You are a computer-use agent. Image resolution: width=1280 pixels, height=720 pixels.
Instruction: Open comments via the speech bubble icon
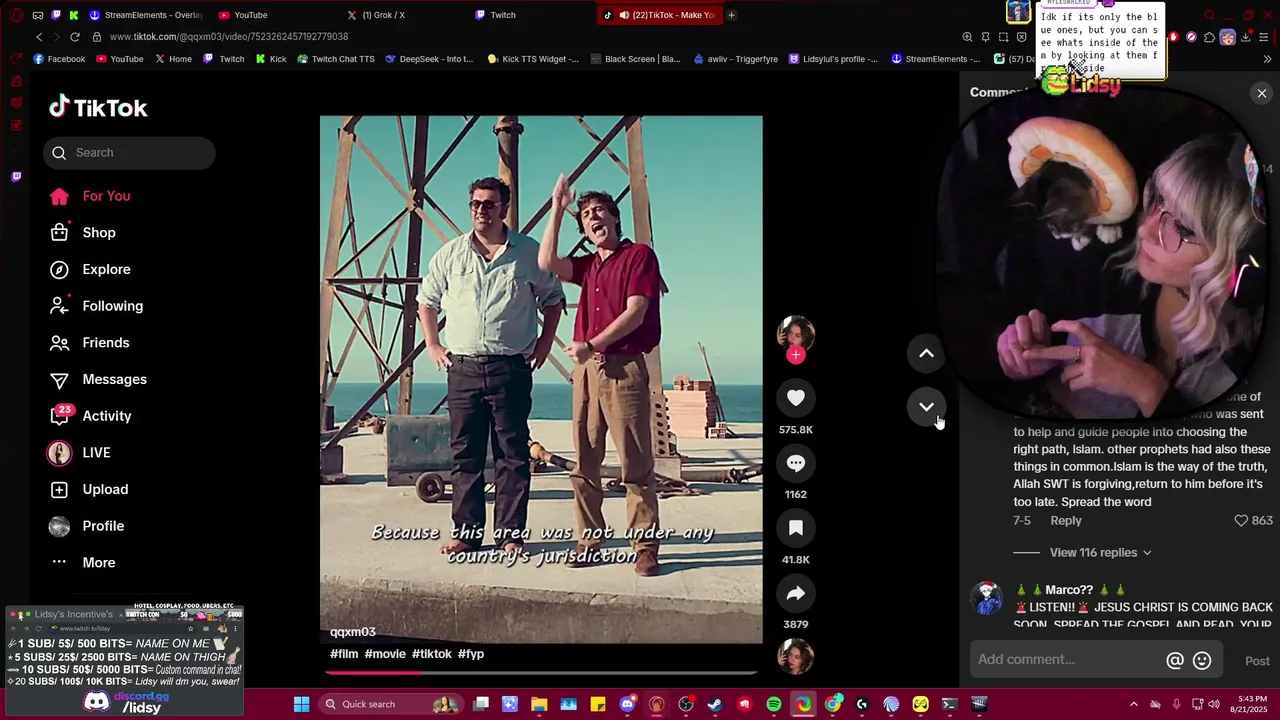(796, 463)
